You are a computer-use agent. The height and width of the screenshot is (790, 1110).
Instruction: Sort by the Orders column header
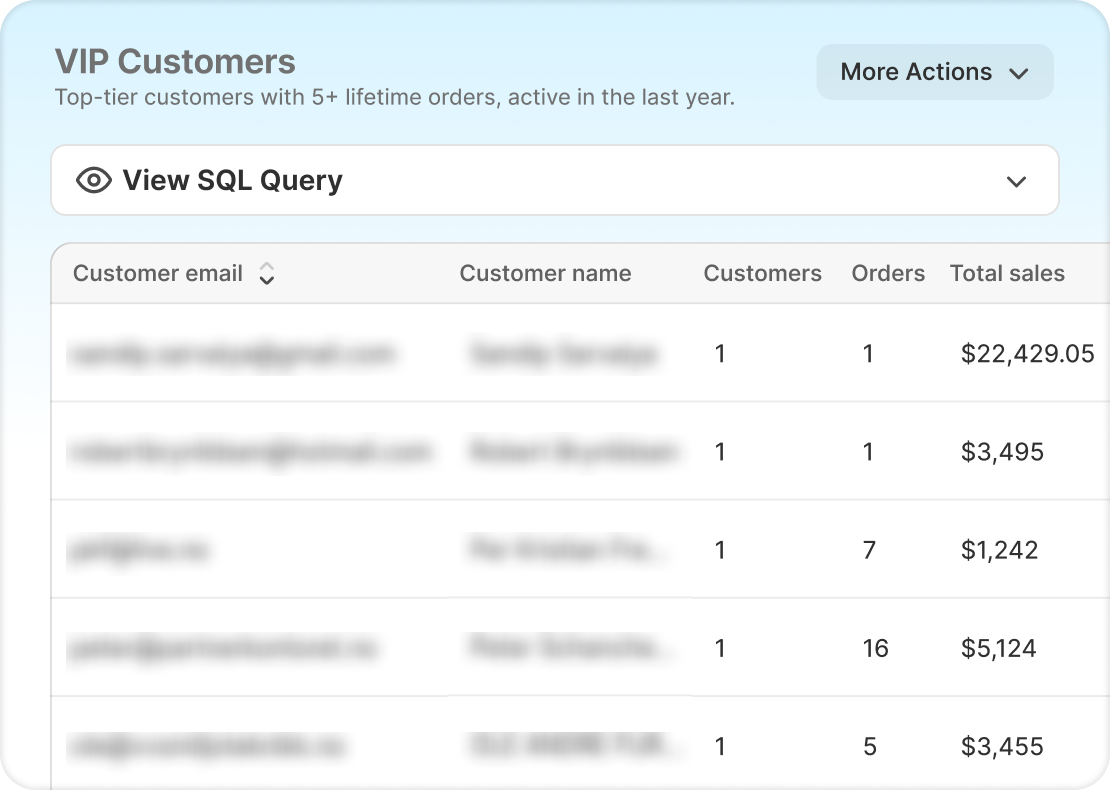coord(888,274)
